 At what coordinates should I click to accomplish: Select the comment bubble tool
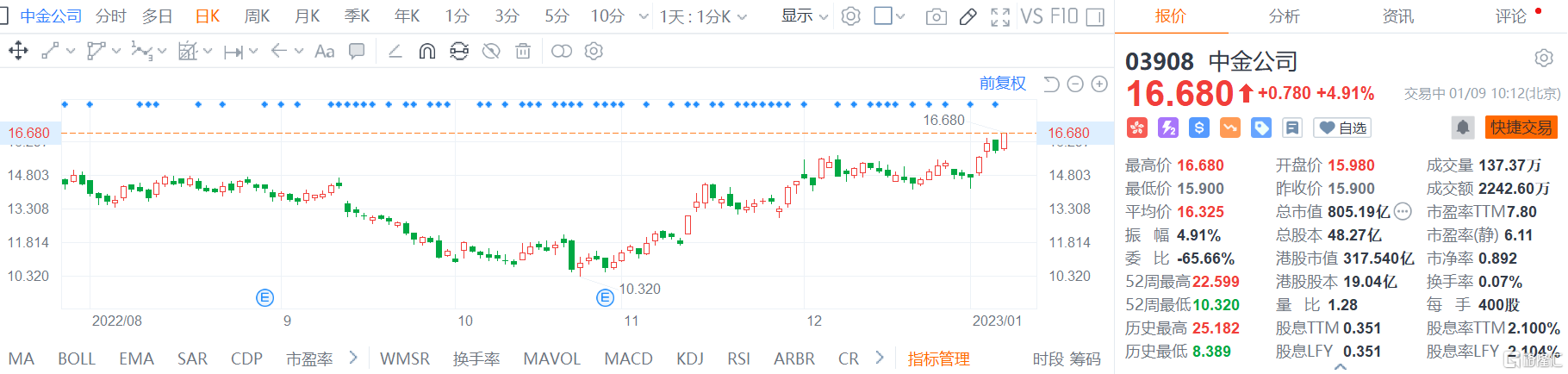tap(356, 52)
